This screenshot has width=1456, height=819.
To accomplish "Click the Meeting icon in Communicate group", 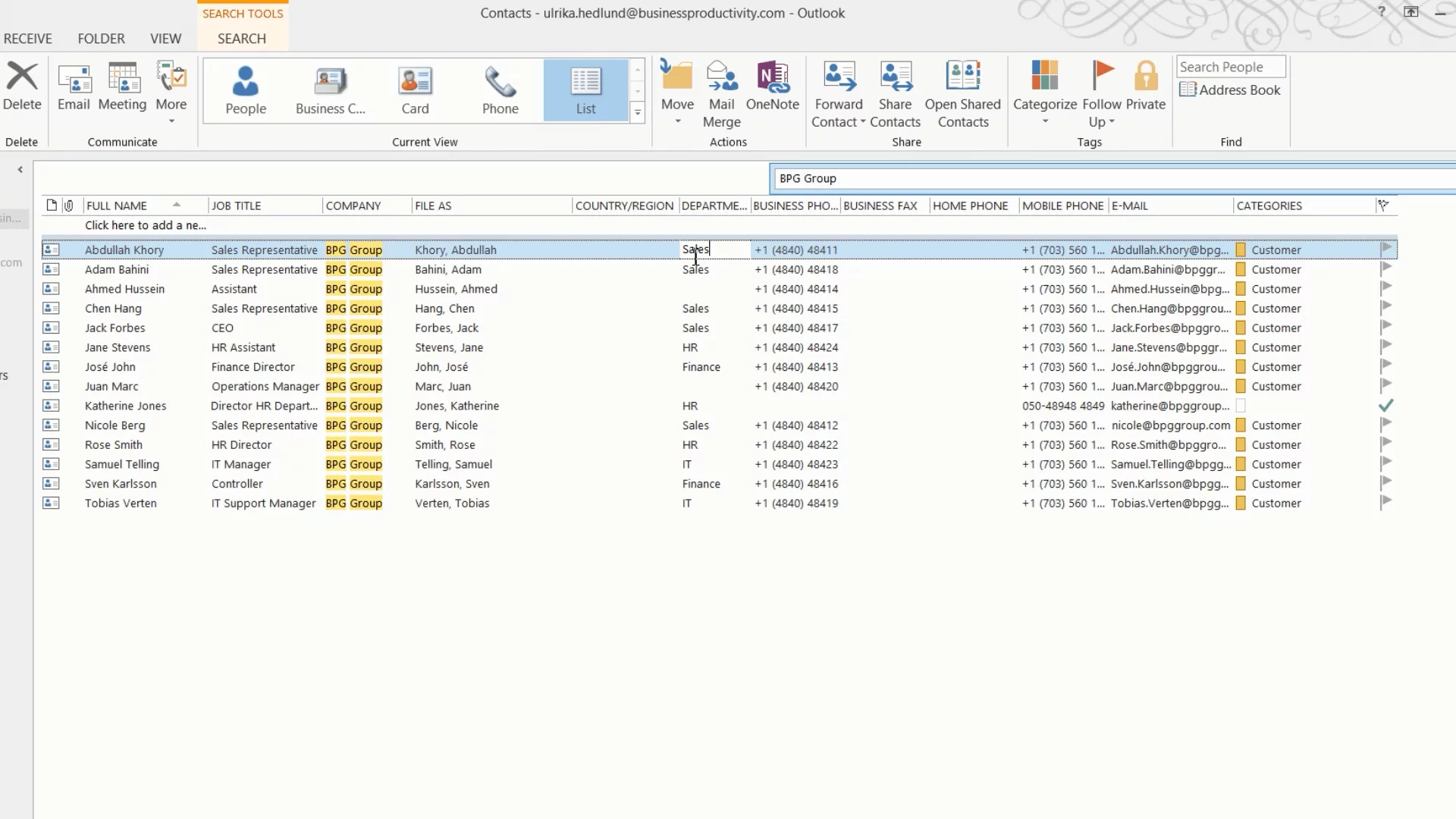I will [x=122, y=86].
